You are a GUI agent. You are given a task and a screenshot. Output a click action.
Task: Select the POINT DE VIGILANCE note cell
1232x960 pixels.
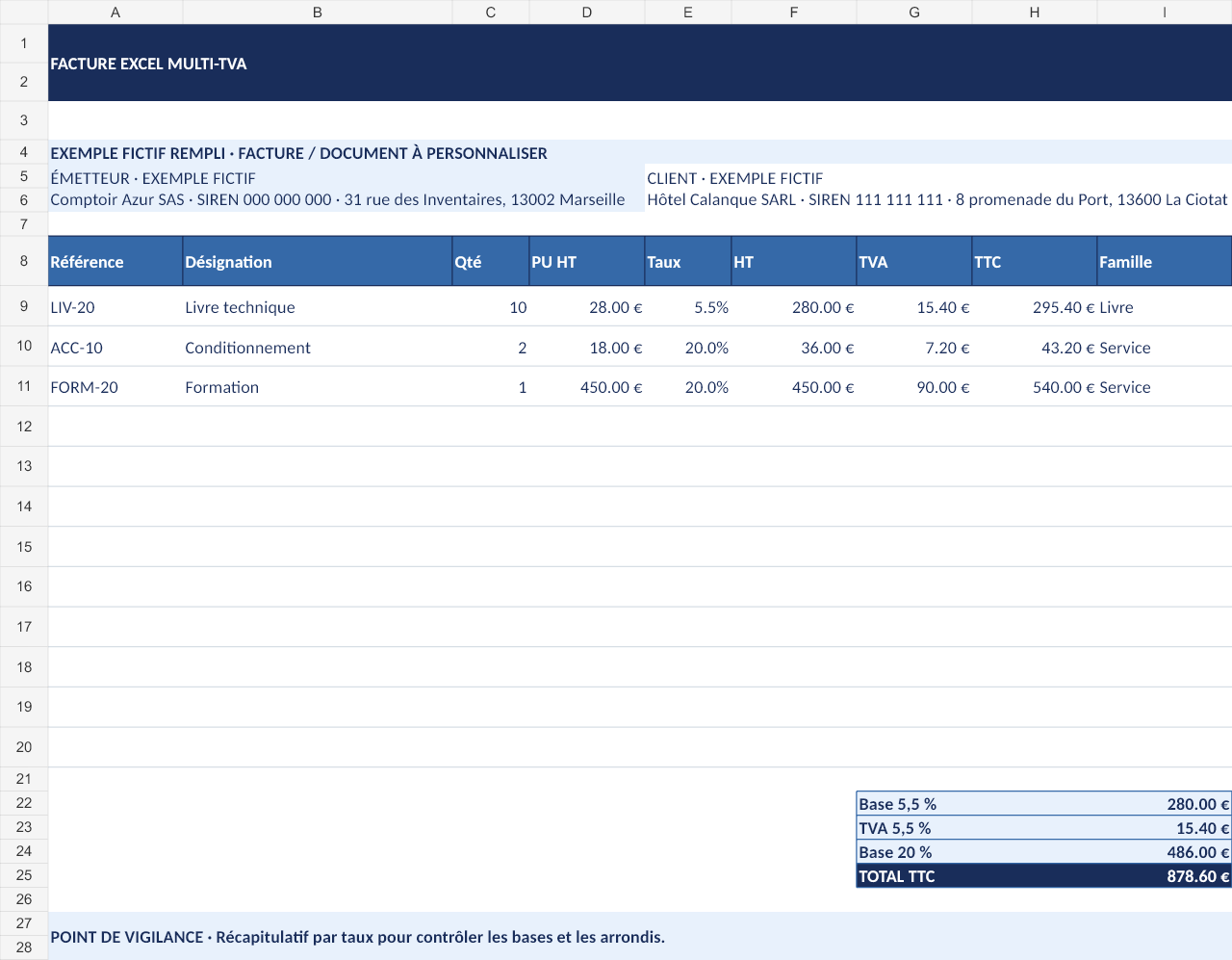coord(640,936)
